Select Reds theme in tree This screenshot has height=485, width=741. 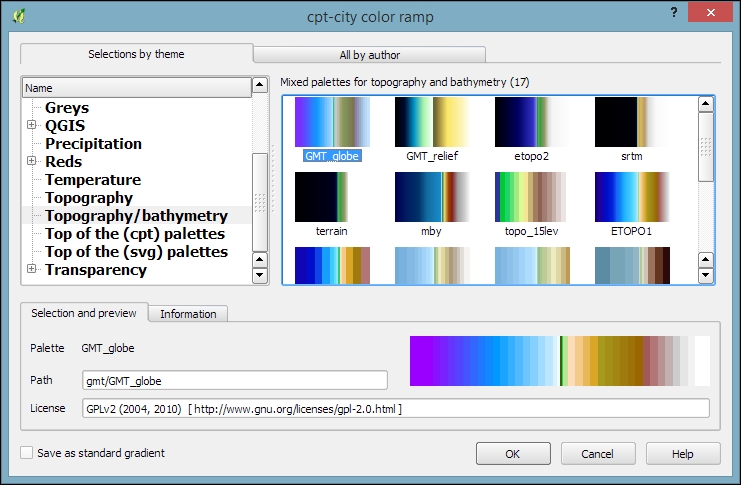click(x=63, y=161)
